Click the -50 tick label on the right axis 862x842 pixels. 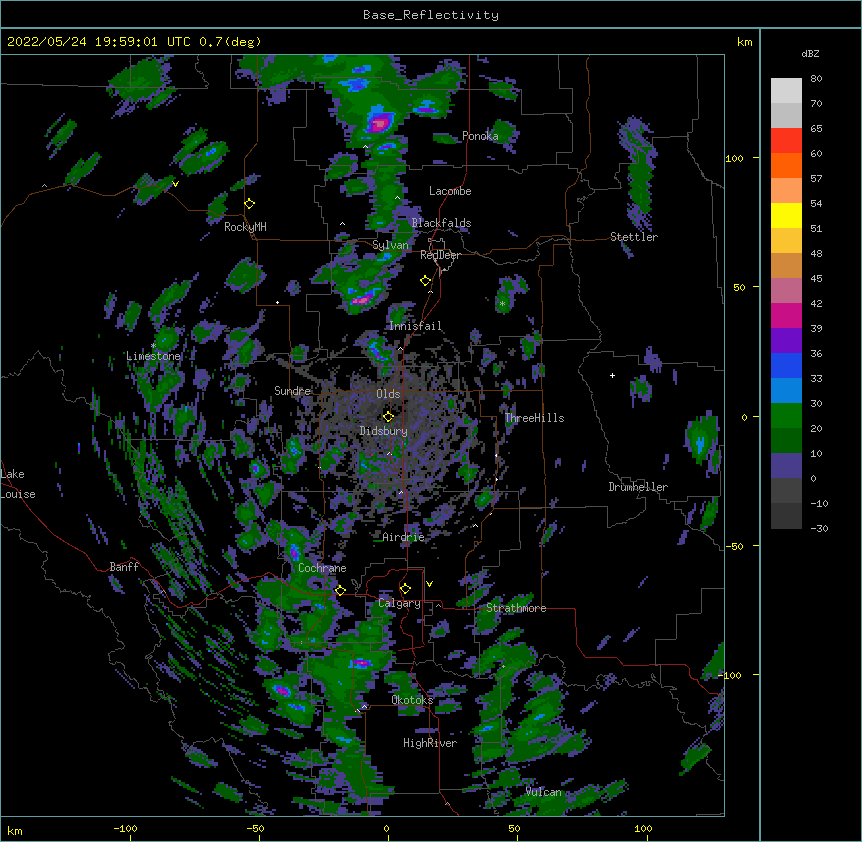734,546
